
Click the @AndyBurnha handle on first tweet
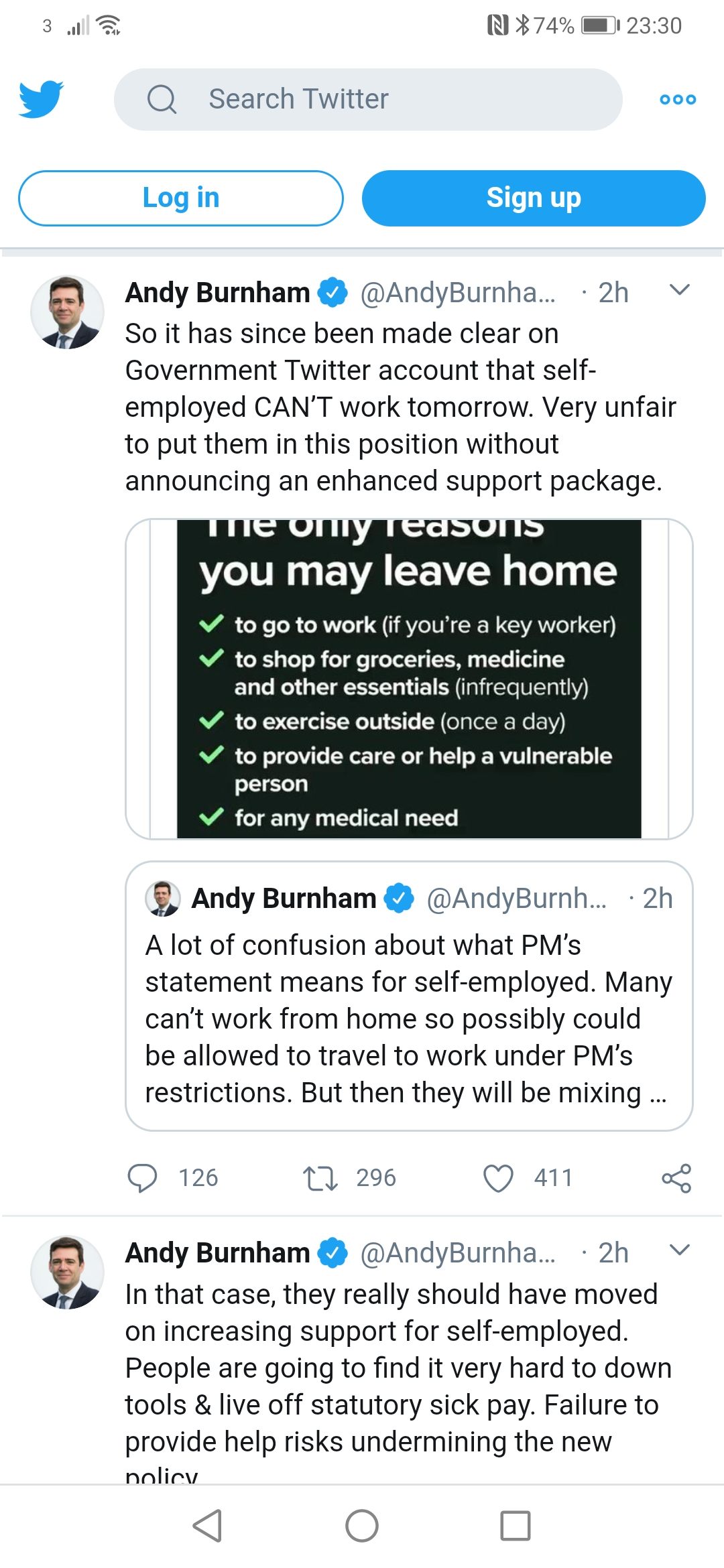coord(458,293)
